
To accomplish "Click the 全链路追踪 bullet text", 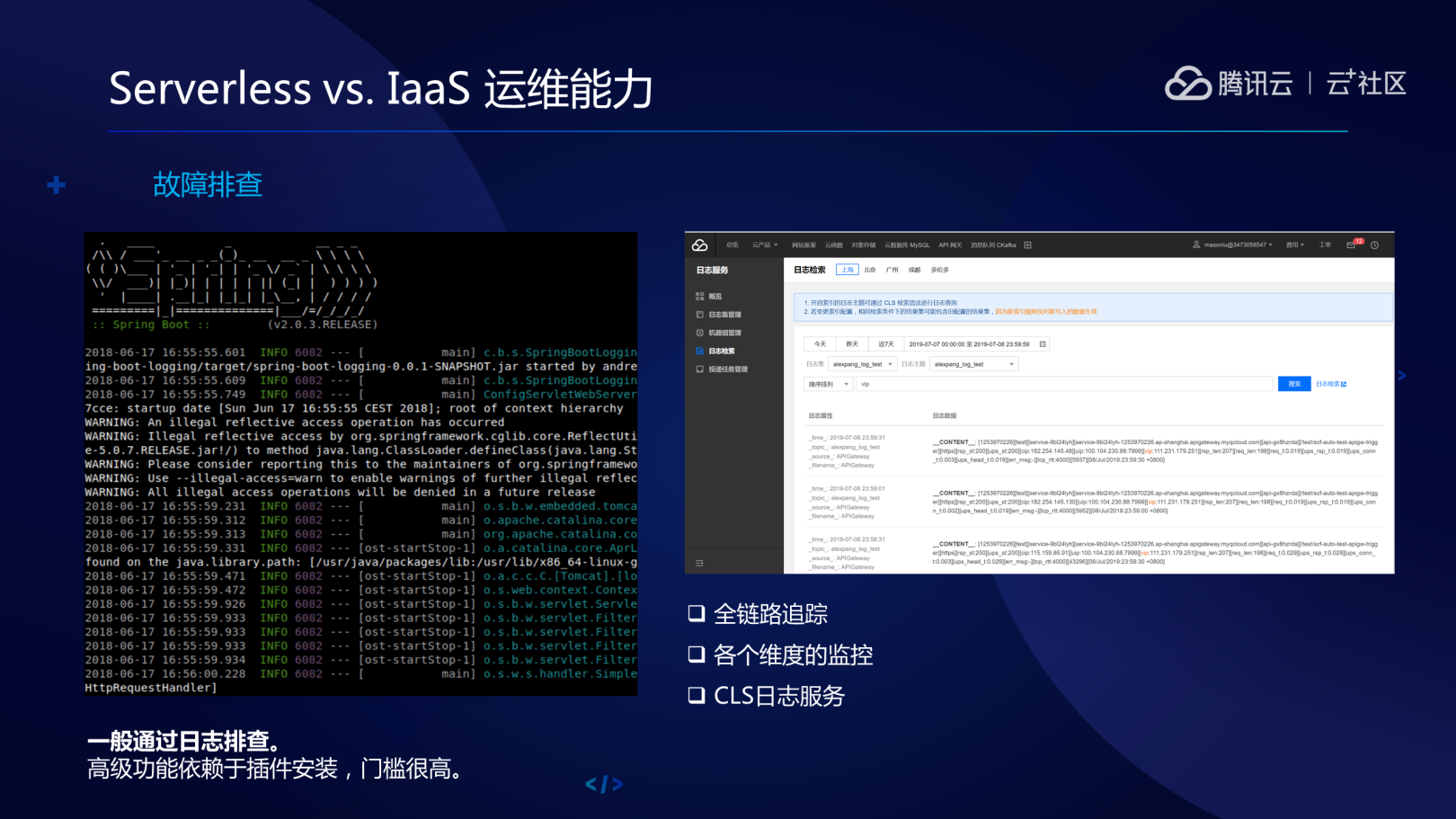I will [770, 614].
